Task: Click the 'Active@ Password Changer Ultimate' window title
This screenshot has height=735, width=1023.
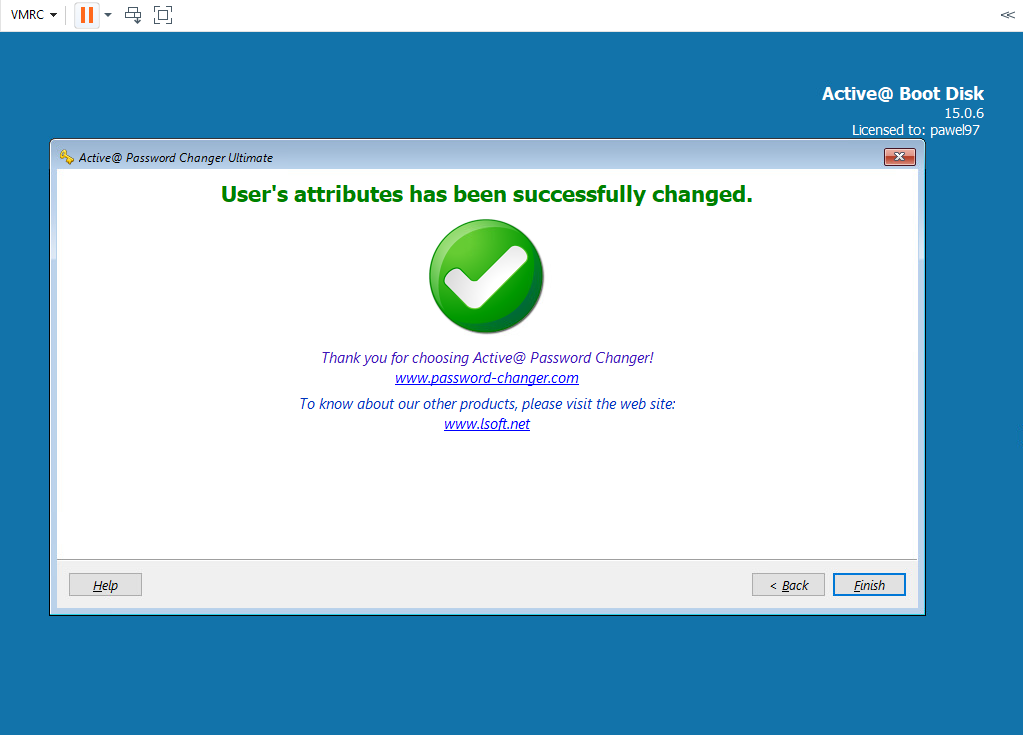Action: point(176,158)
